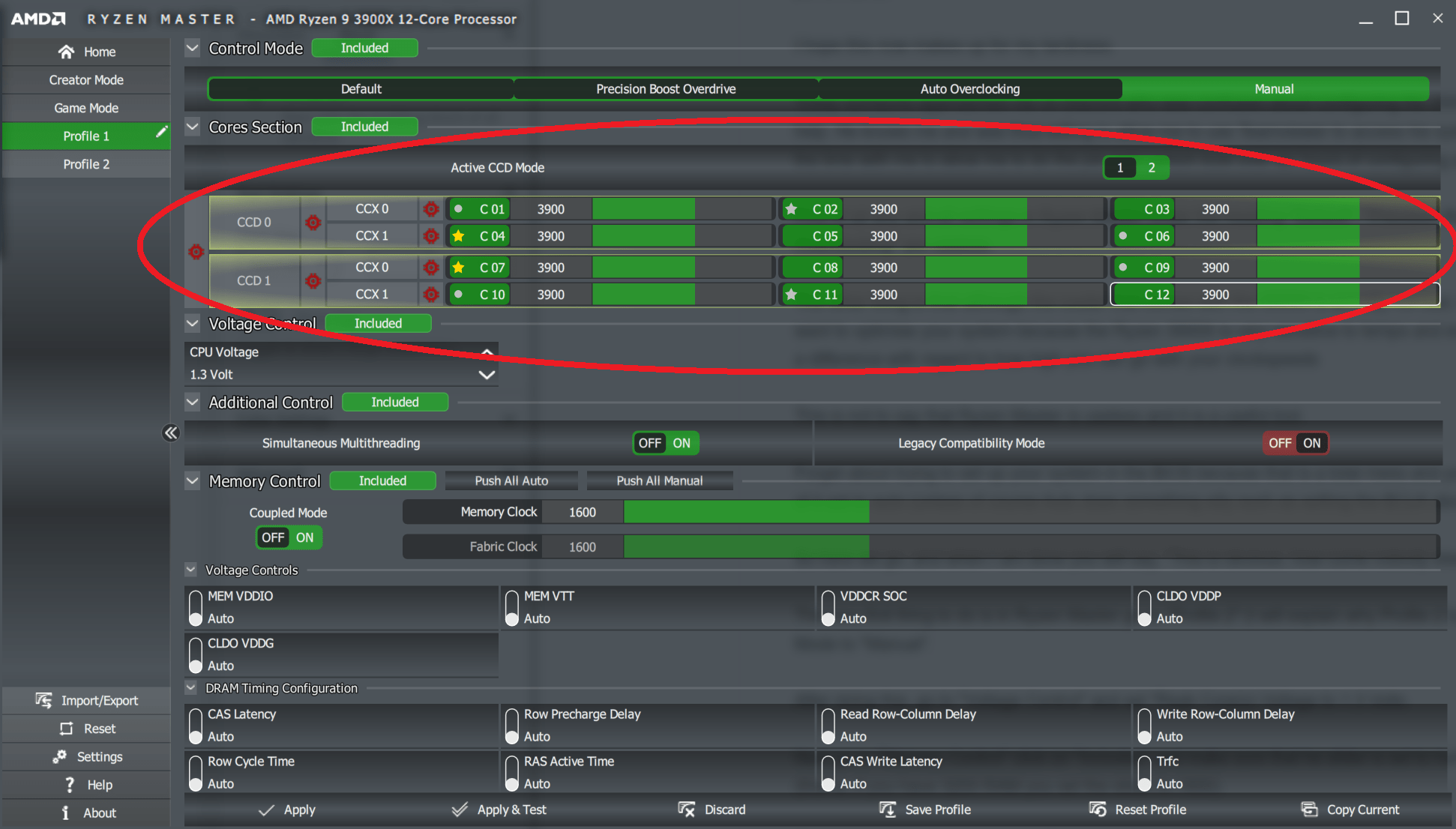Click the gear icon in the C 01 row
The height and width of the screenshot is (829, 1456).
click(x=431, y=209)
